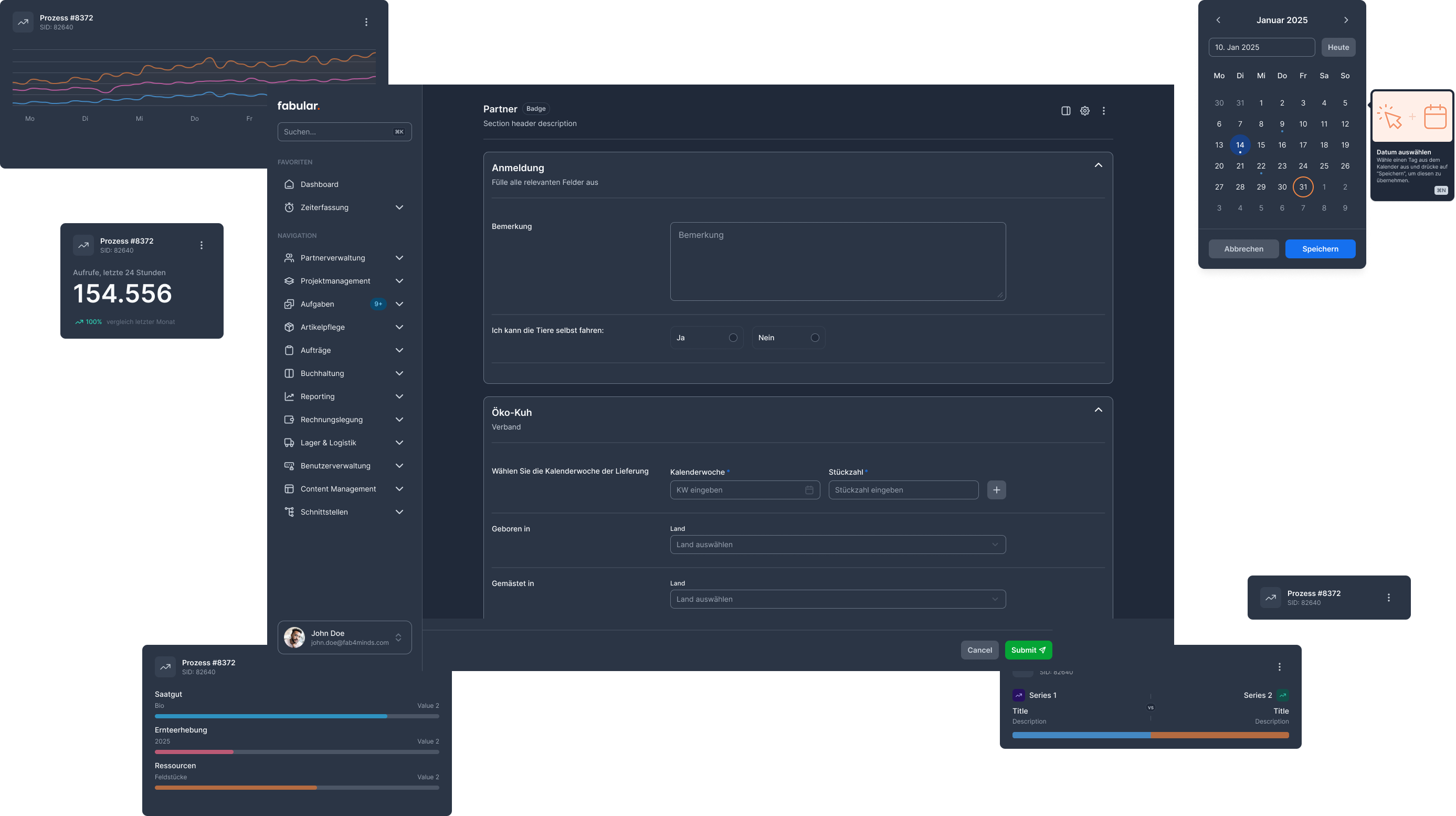
Task: Open Dashboard in the sidebar
Action: pyautogui.click(x=345, y=184)
